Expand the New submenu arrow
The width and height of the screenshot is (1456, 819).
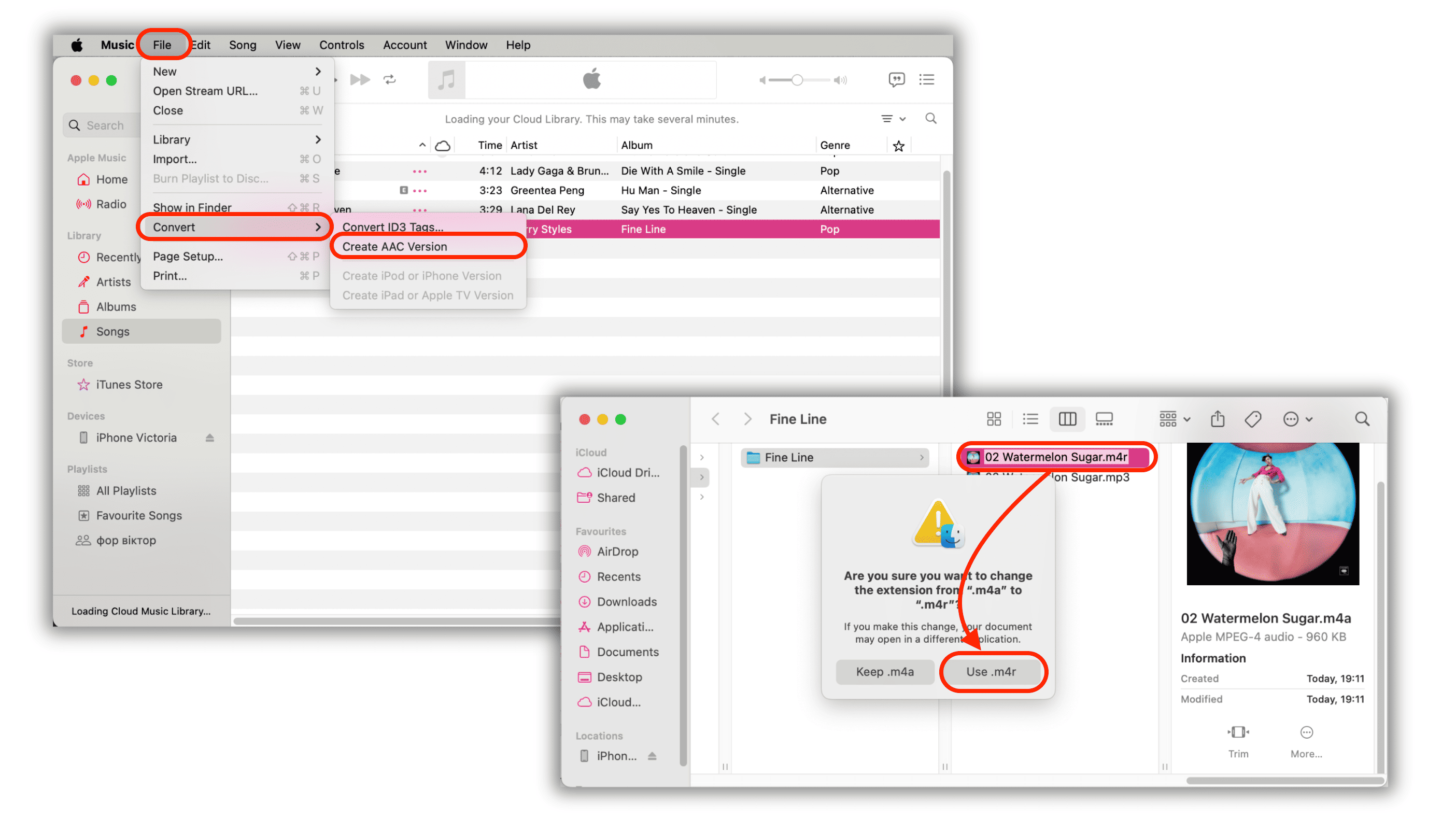(x=318, y=71)
